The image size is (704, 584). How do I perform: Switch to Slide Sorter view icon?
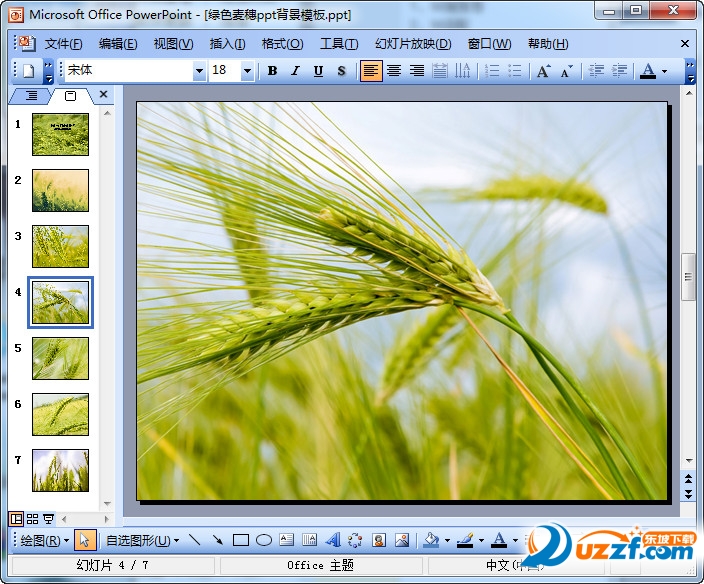pos(32,519)
